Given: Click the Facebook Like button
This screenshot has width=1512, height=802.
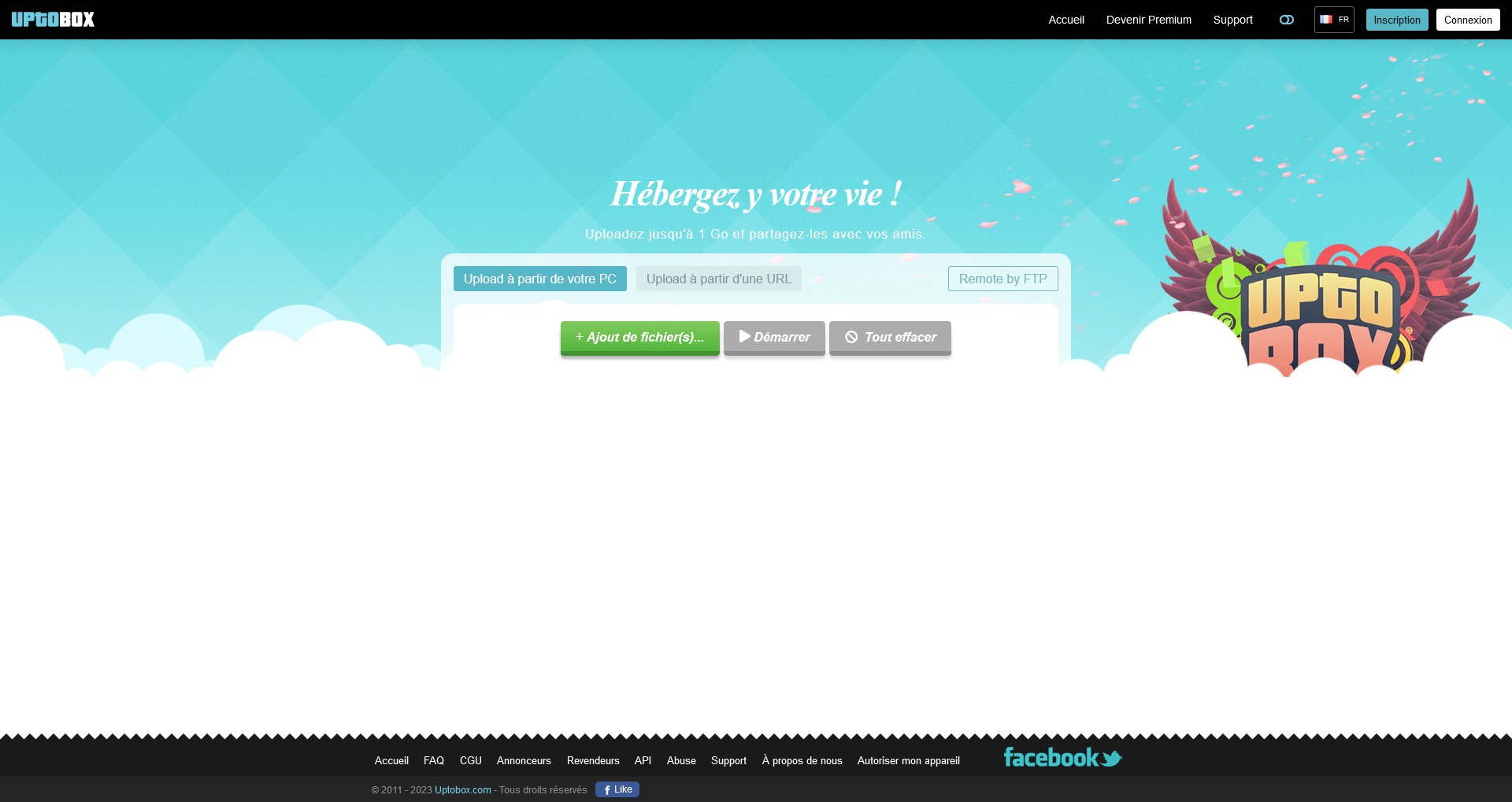Looking at the screenshot, I should pyautogui.click(x=617, y=789).
